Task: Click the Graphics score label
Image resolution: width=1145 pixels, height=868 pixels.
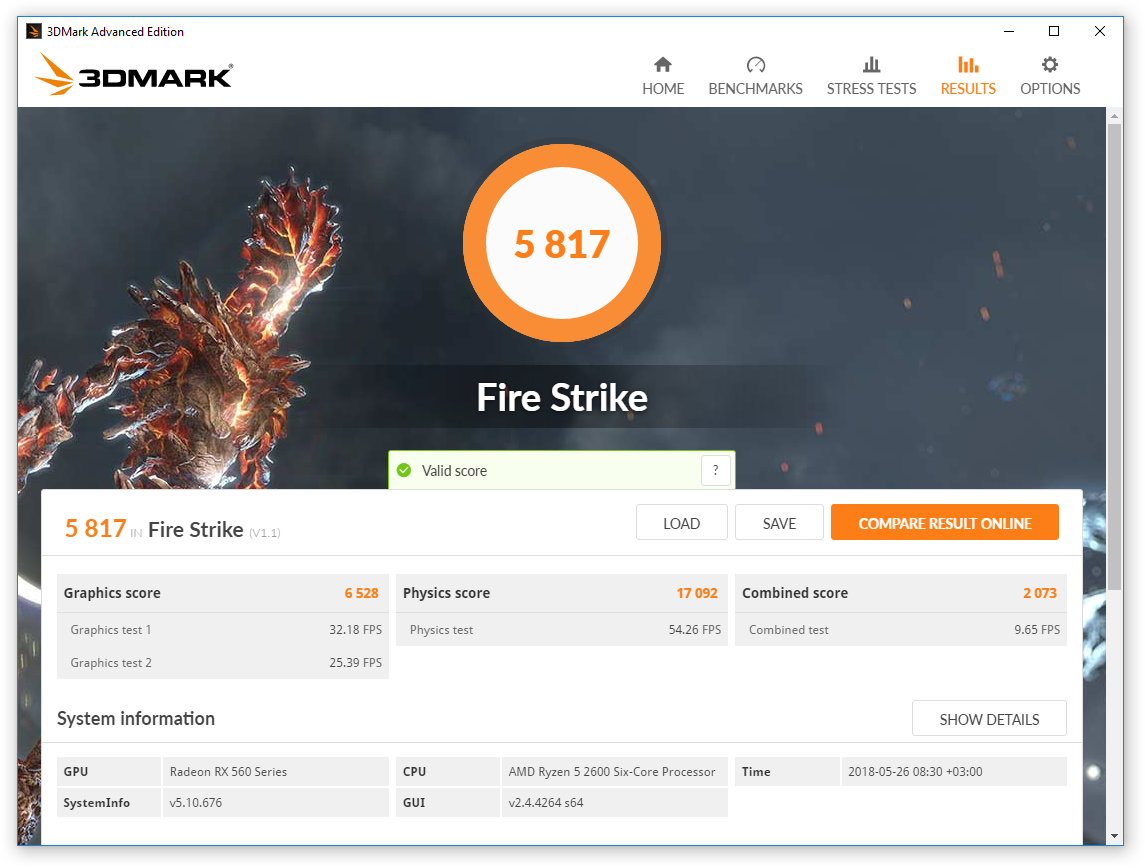Action: [x=112, y=593]
